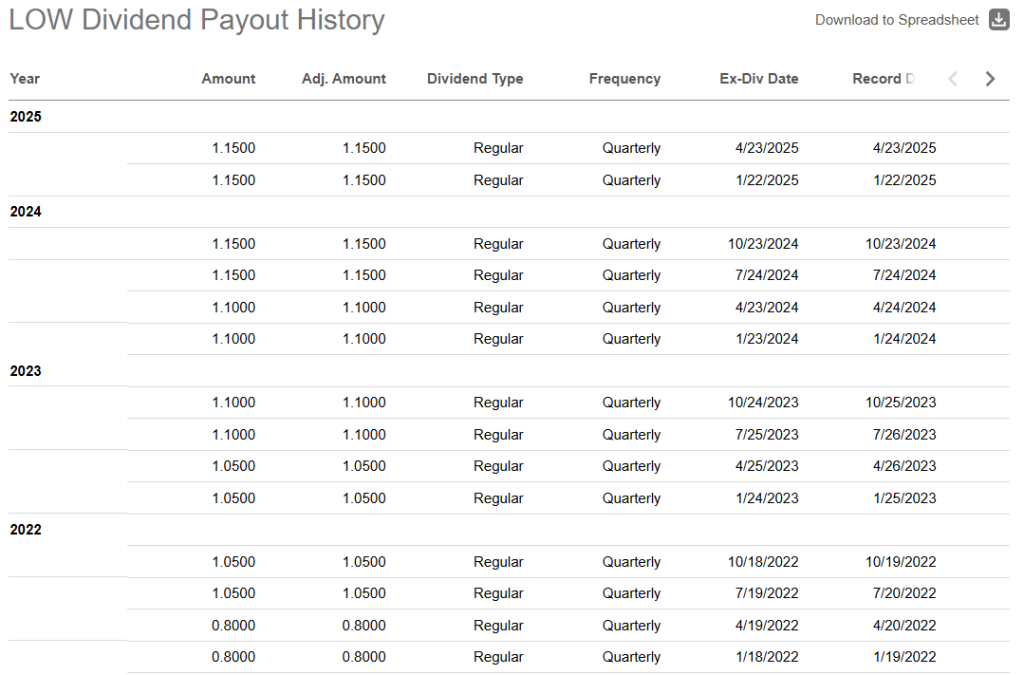The image size is (1024, 675).
Task: Click the Amount column header
Action: pos(228,79)
